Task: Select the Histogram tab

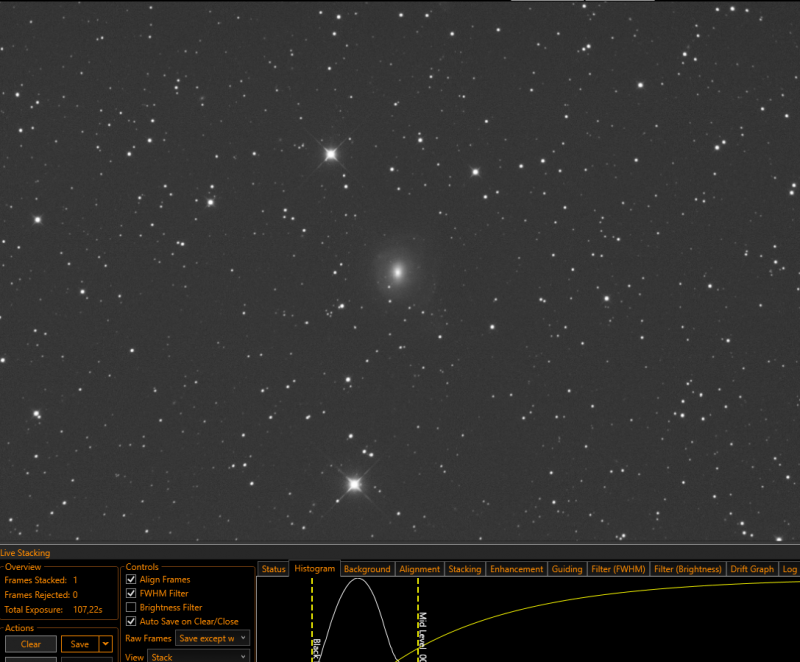Action: coord(314,569)
